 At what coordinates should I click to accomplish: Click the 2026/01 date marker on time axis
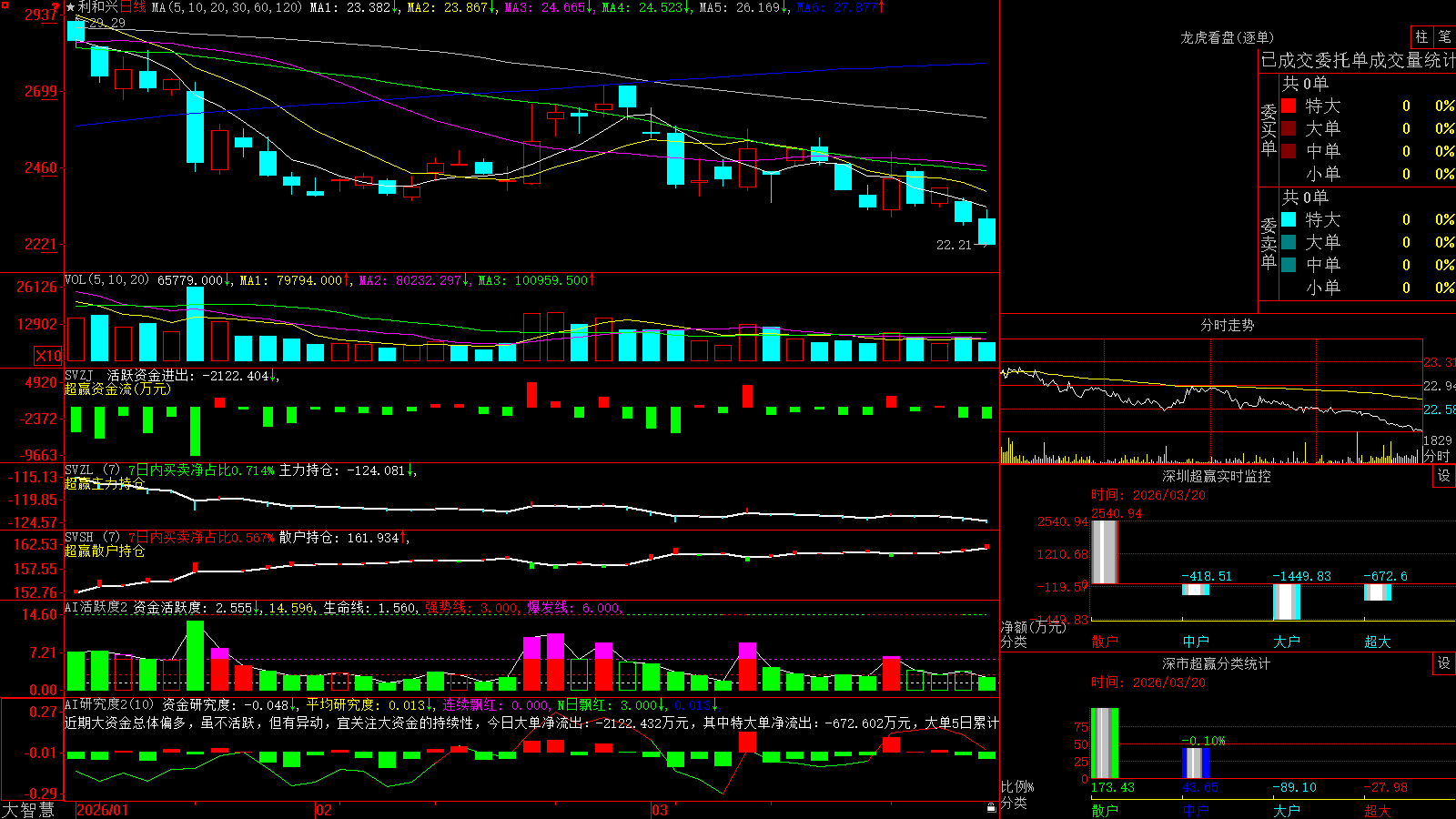click(x=102, y=810)
